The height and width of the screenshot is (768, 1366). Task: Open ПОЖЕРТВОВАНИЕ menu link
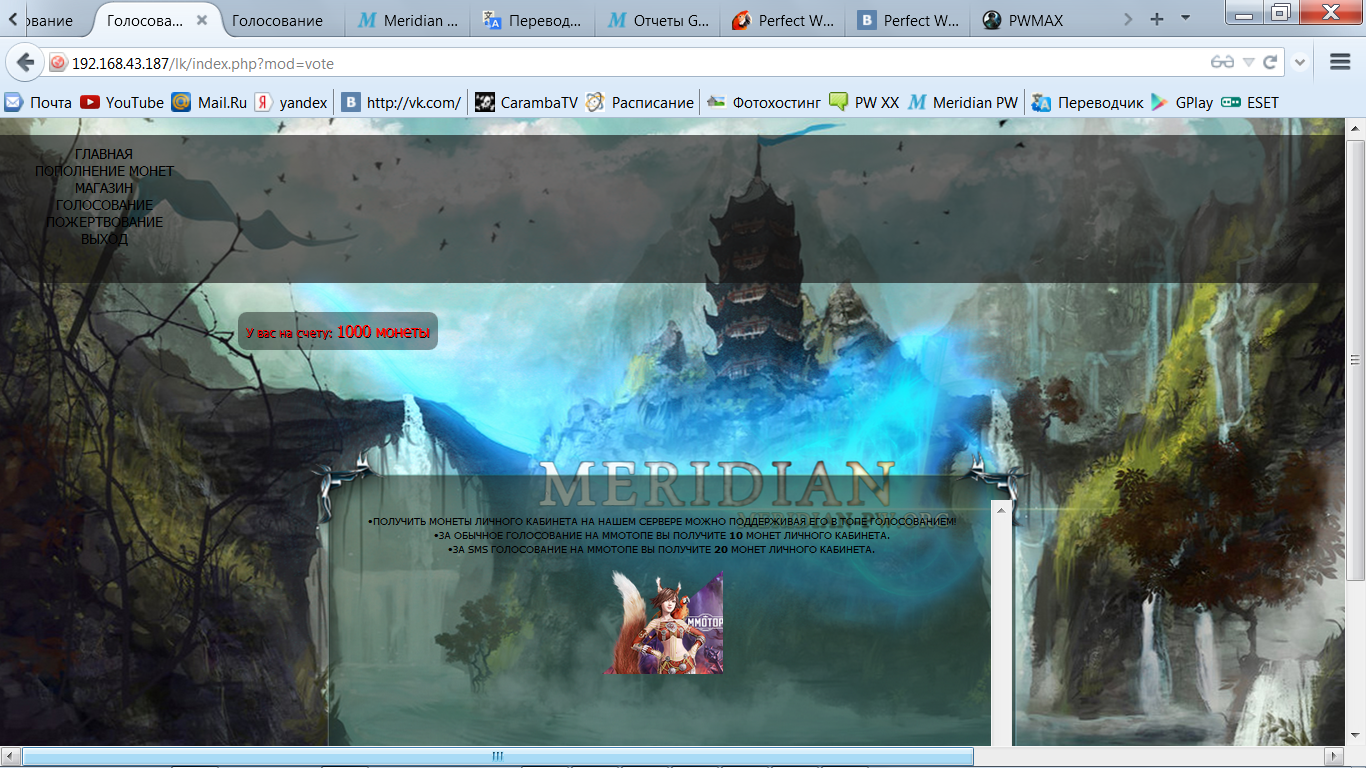coord(104,222)
